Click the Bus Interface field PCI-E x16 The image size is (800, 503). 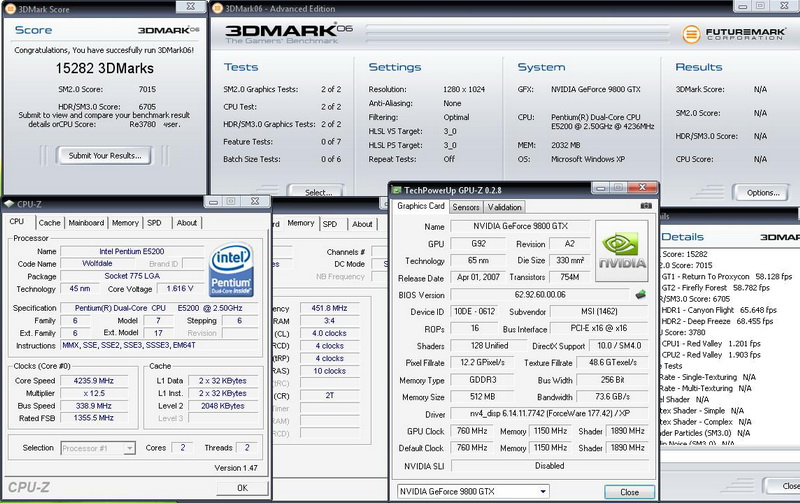point(599,328)
